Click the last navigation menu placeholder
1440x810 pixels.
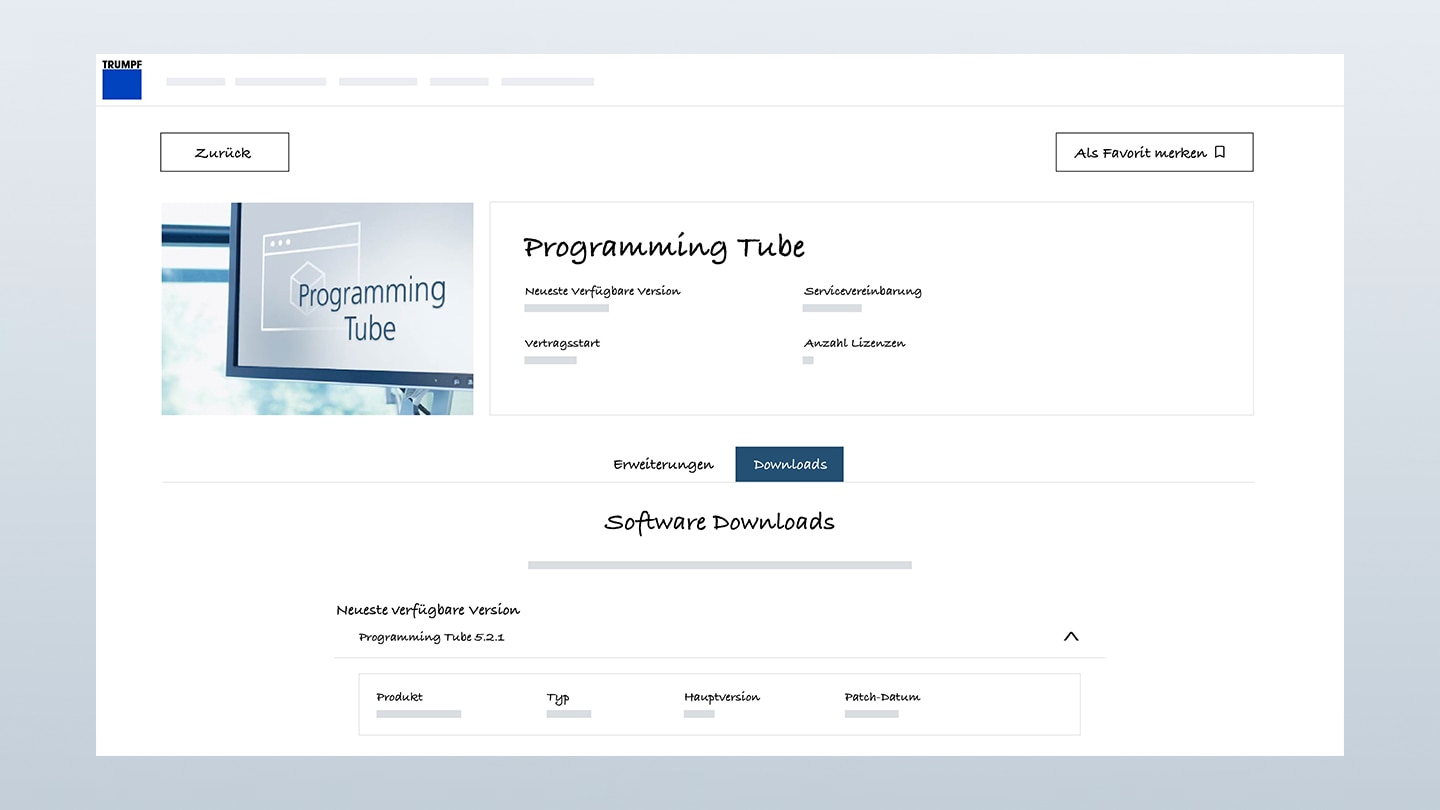tap(547, 82)
